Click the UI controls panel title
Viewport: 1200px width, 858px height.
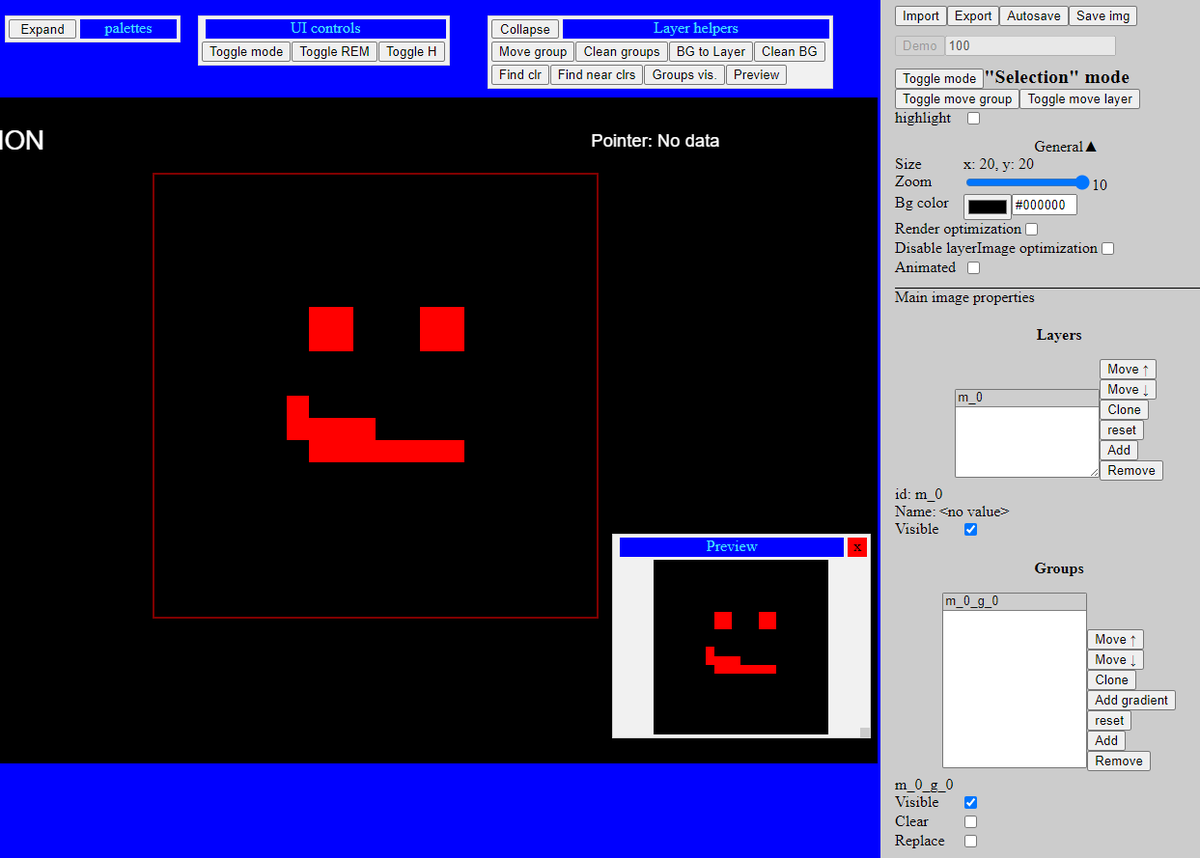tap(325, 29)
